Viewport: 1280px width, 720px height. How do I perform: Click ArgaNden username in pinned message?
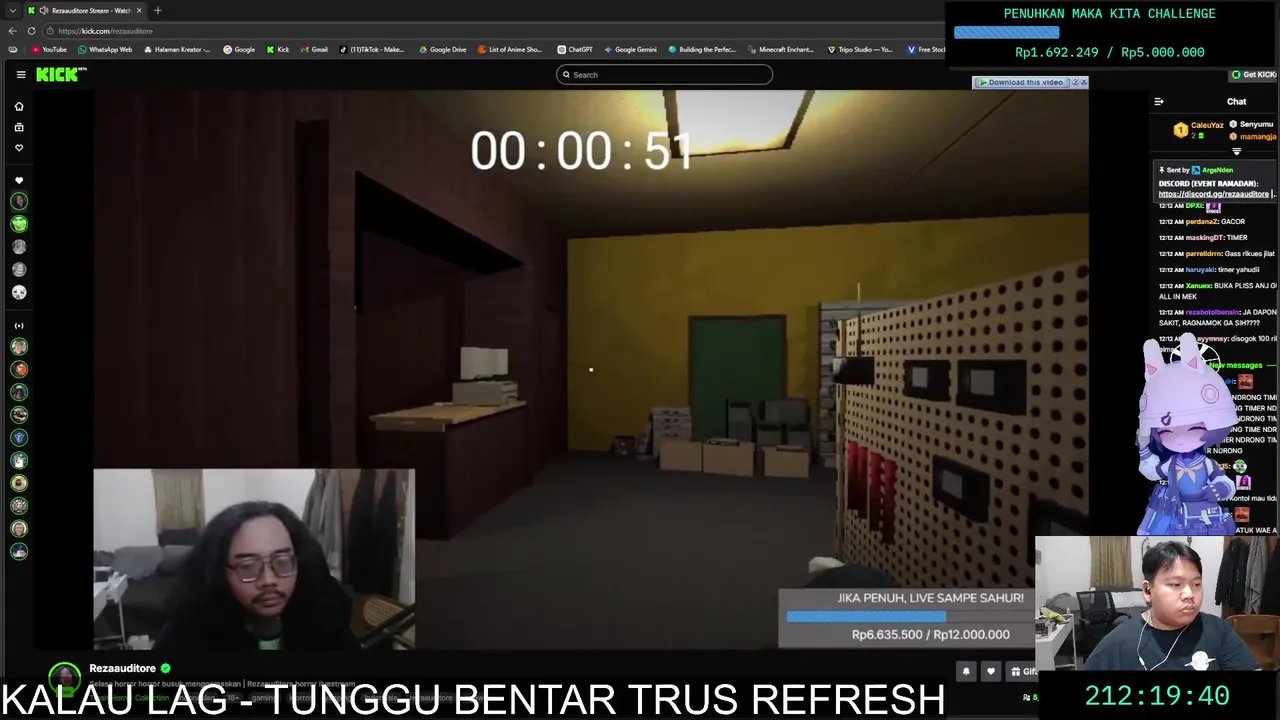pyautogui.click(x=1217, y=170)
